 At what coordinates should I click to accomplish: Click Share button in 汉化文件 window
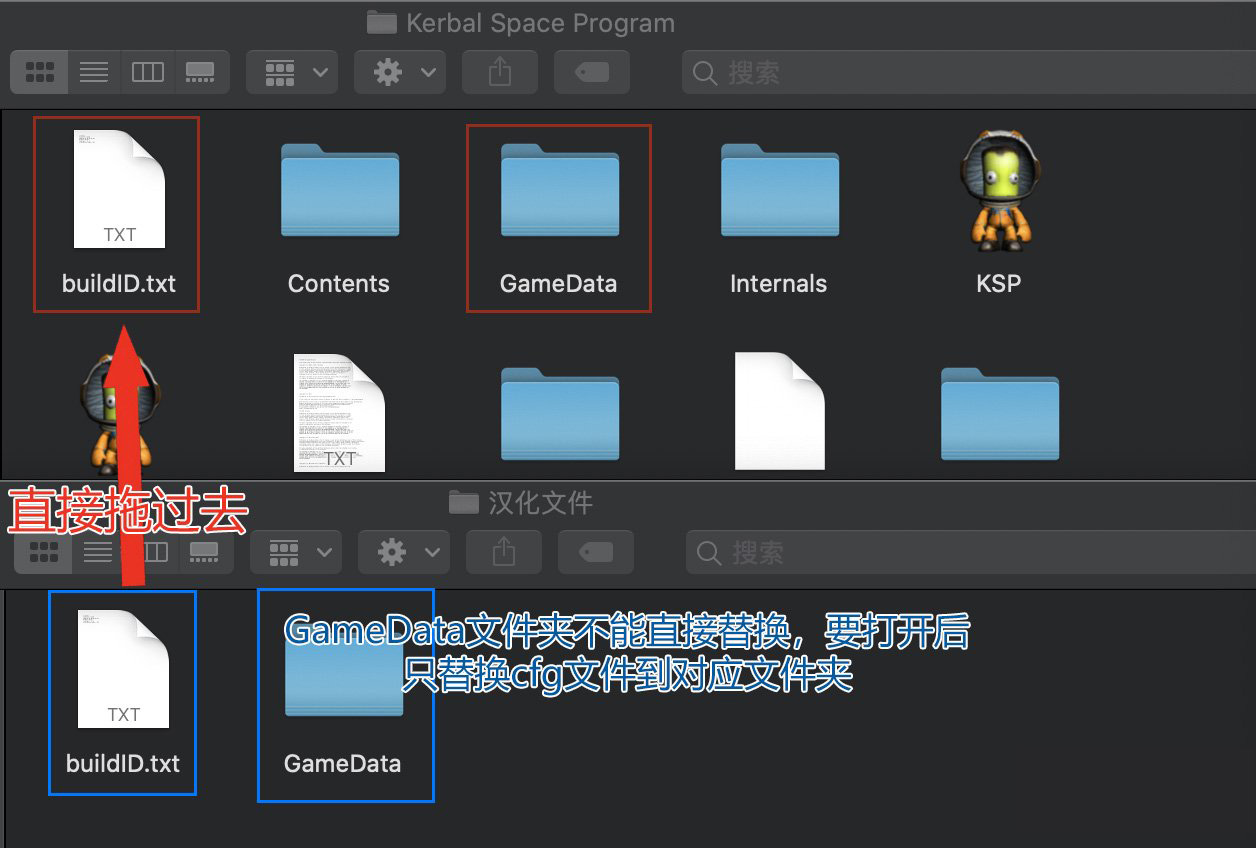[x=504, y=552]
